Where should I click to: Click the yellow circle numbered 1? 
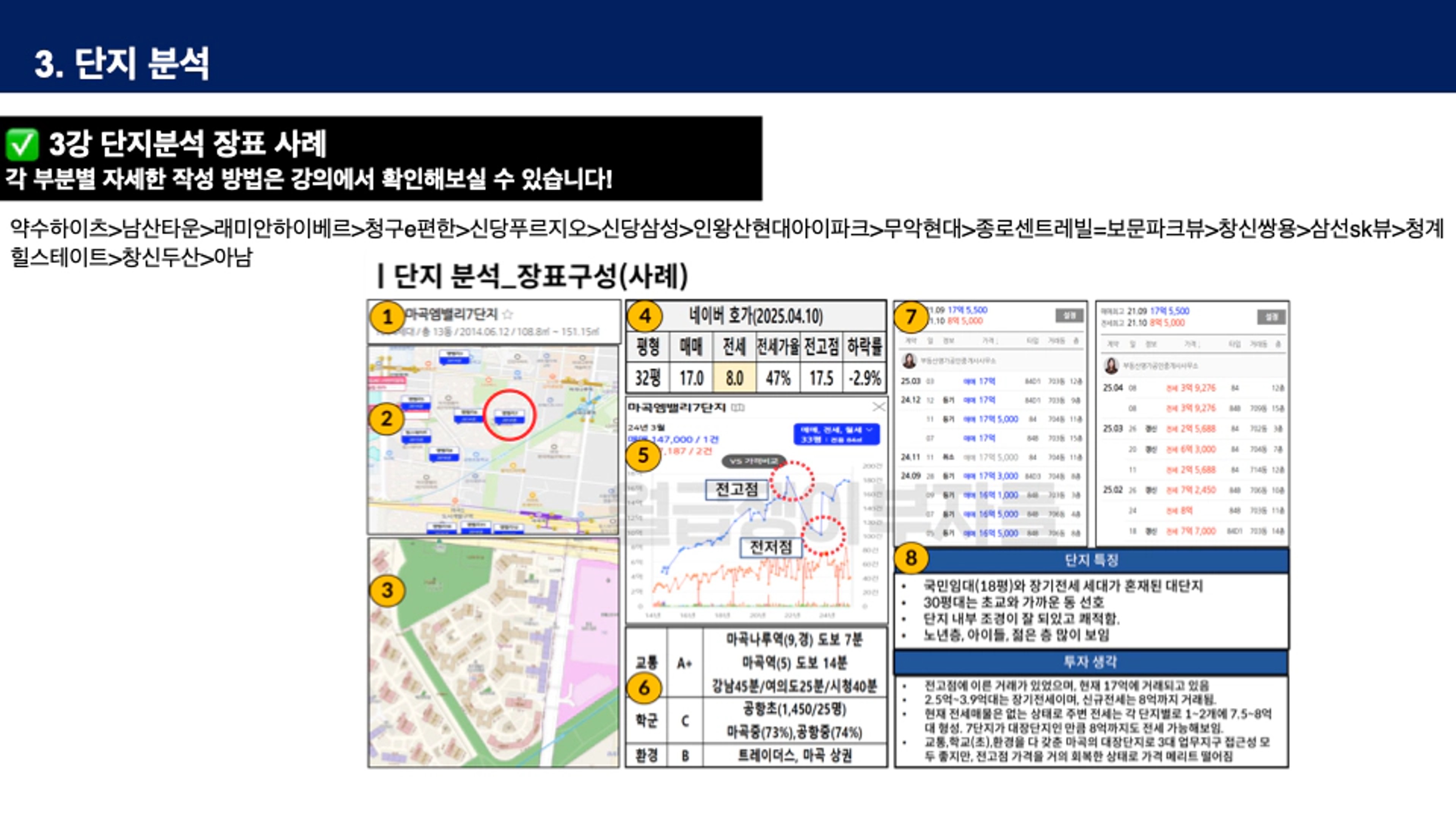pos(387,317)
